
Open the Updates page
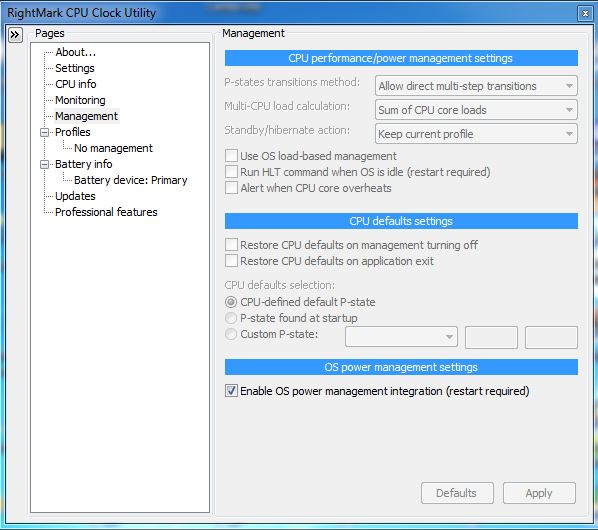(75, 196)
